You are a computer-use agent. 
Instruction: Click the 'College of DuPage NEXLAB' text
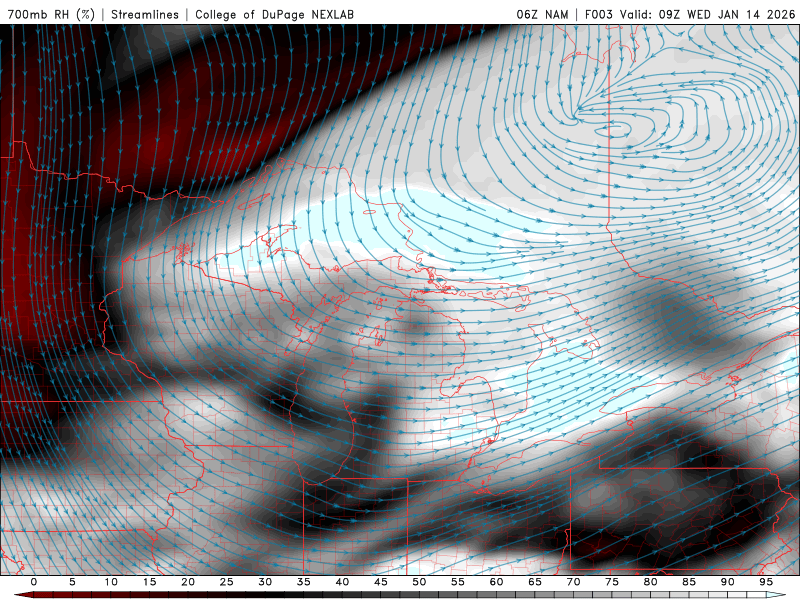(274, 14)
